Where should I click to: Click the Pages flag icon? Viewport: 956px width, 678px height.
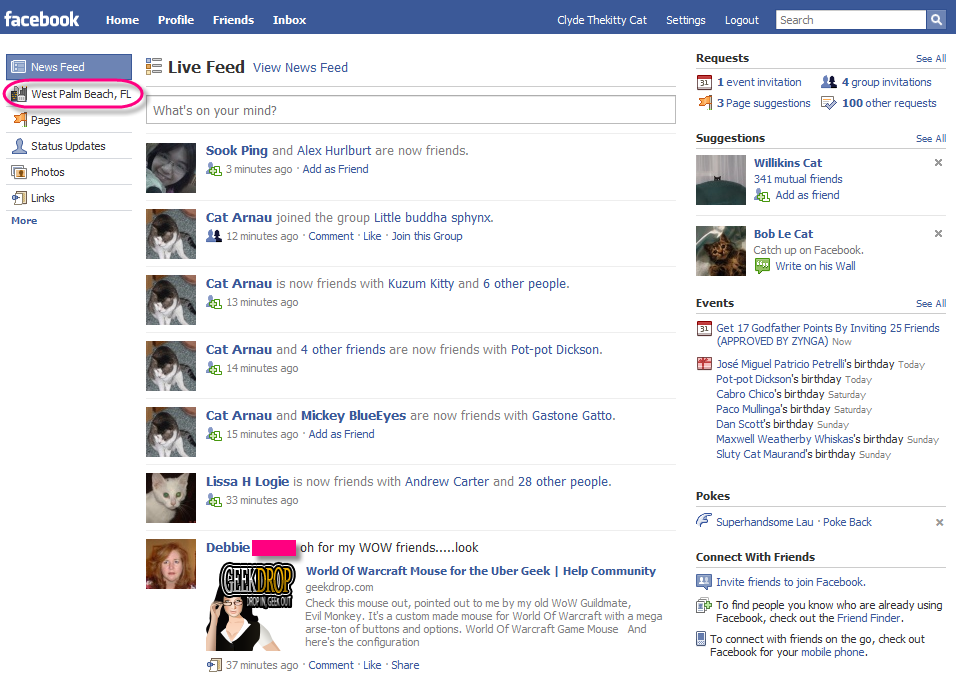(x=20, y=120)
